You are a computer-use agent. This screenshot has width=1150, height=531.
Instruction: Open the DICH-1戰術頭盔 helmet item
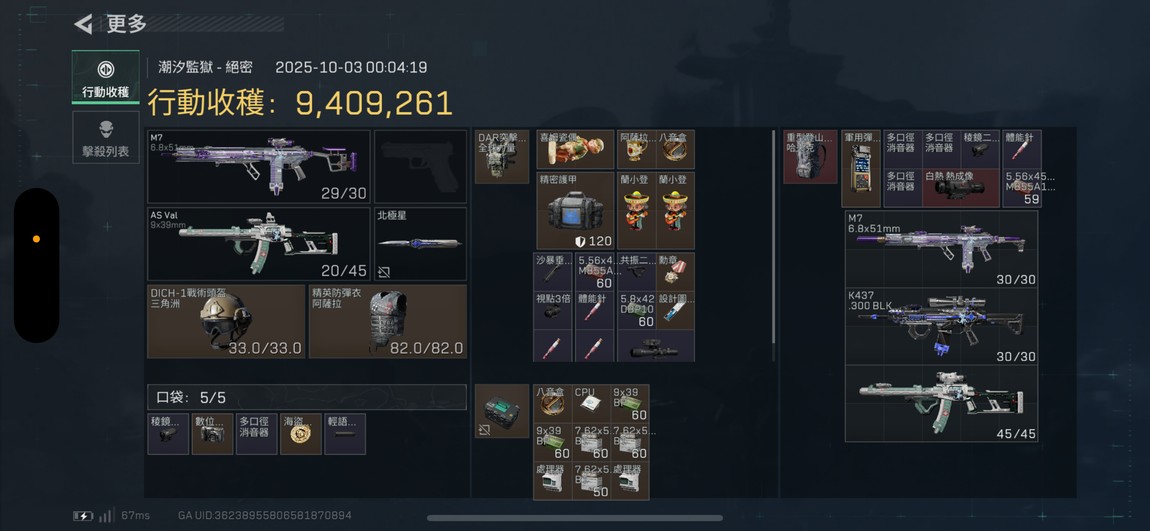[226, 321]
